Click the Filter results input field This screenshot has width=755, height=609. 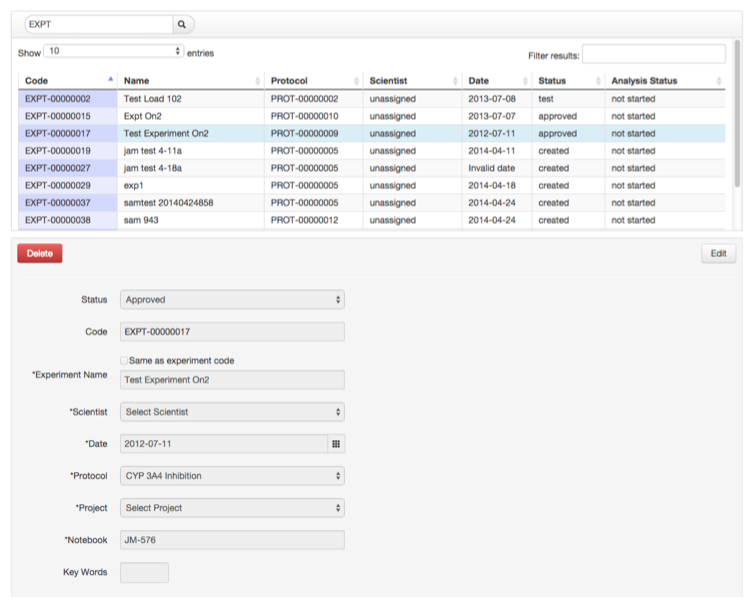pos(654,54)
